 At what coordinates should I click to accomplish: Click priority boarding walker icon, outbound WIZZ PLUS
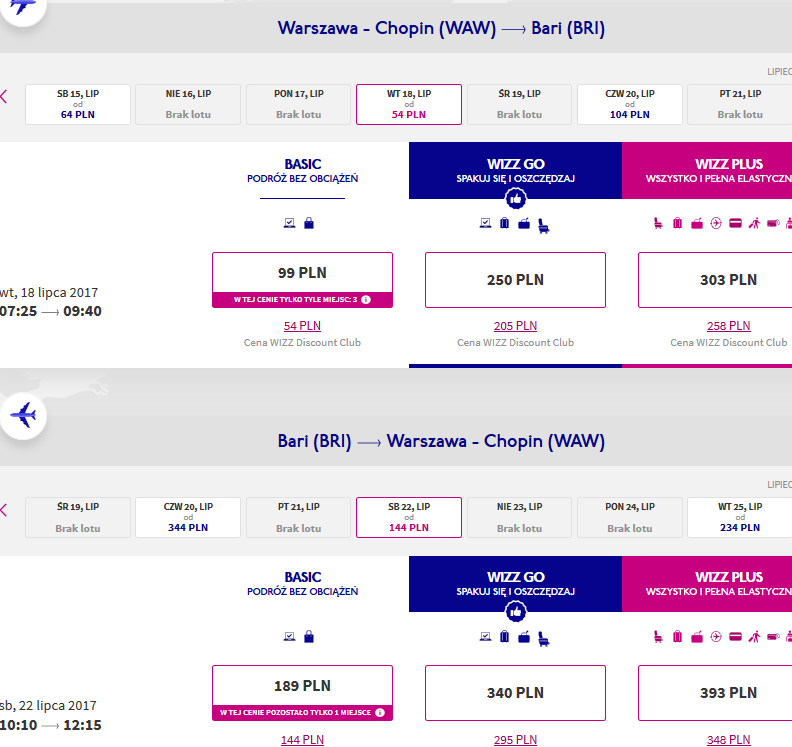tap(755, 223)
